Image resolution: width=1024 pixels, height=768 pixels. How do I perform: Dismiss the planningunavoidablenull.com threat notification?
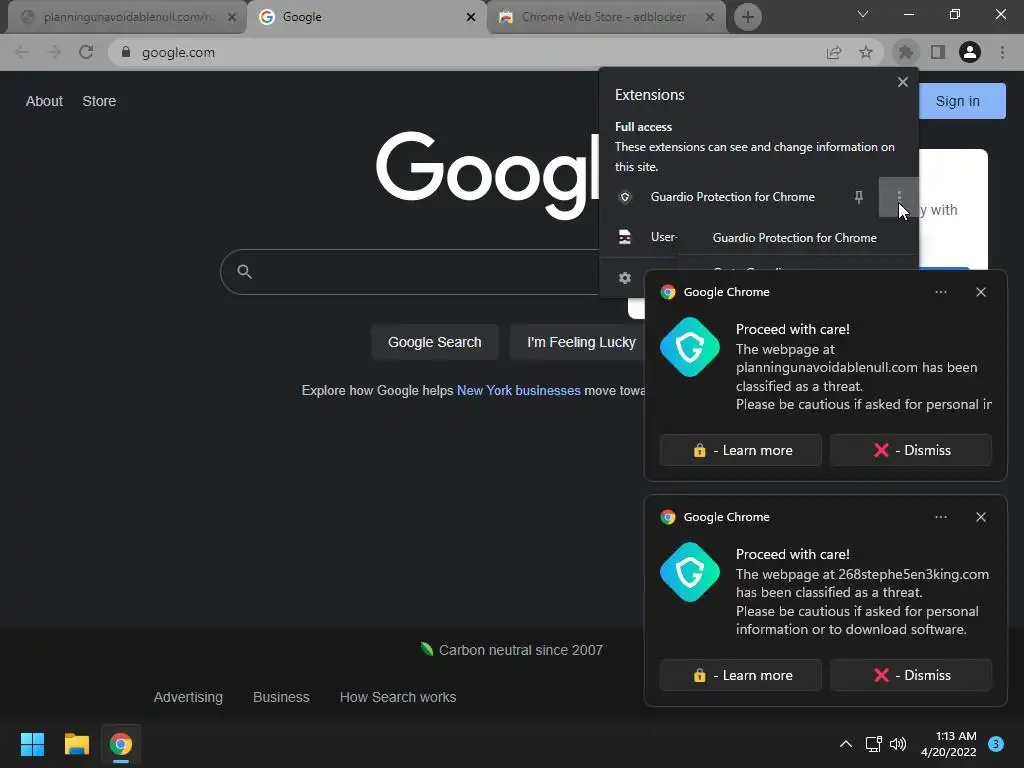(x=911, y=450)
